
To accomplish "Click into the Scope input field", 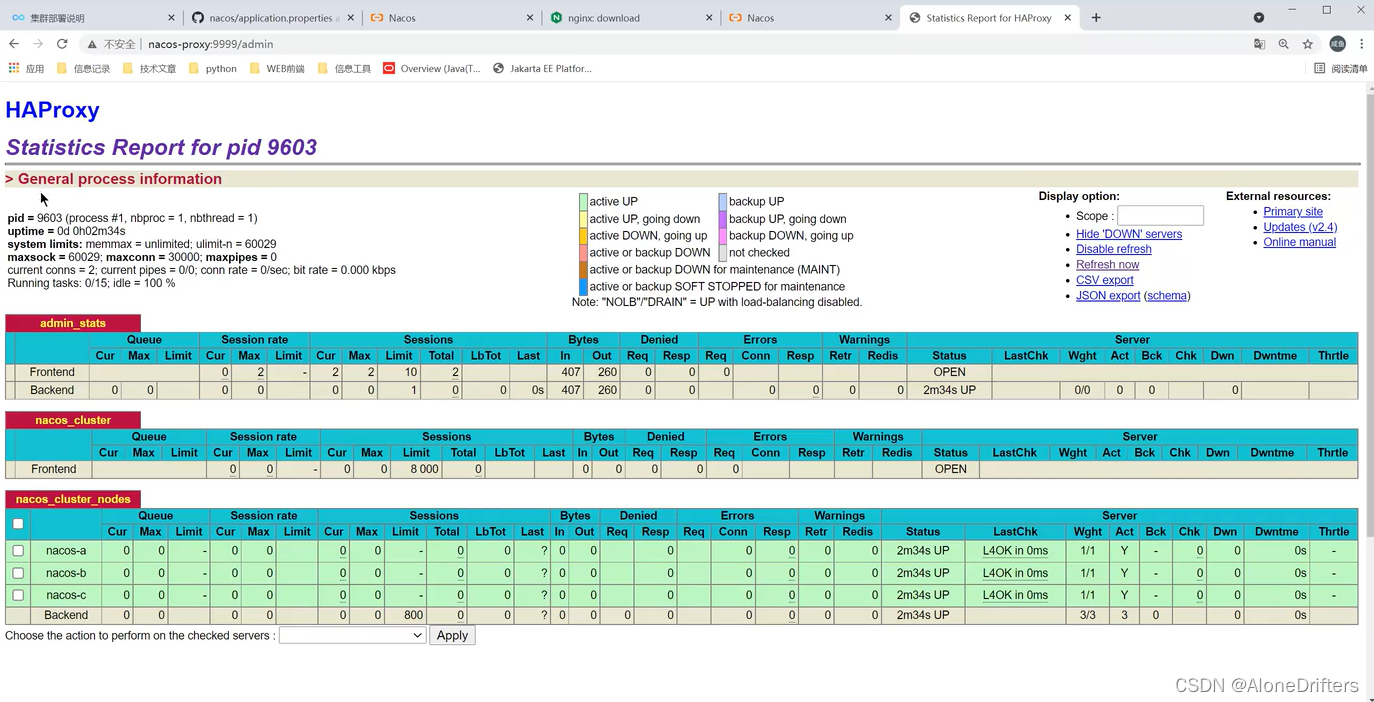I will pos(1160,215).
